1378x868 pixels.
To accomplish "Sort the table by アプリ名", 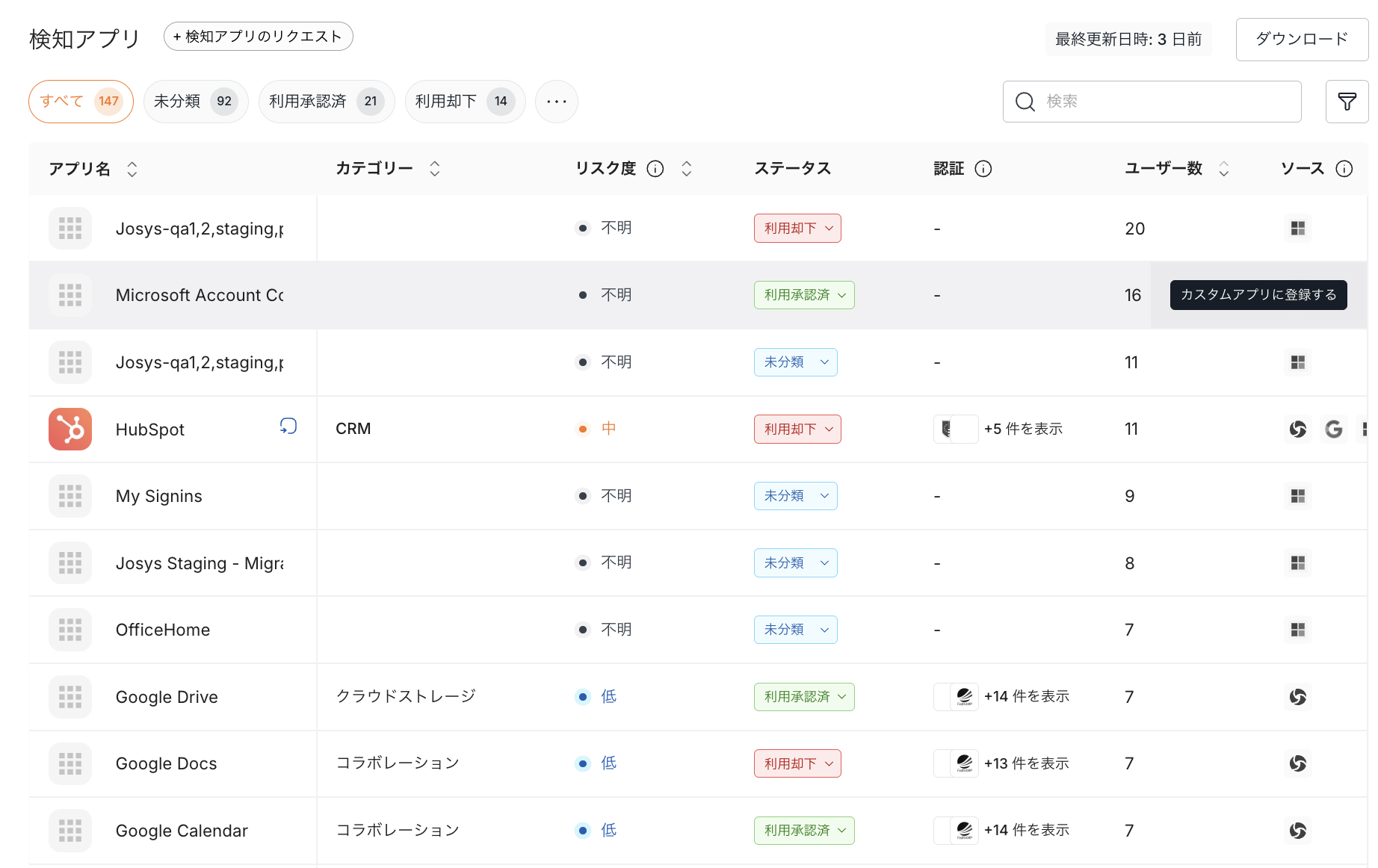I will point(132,169).
